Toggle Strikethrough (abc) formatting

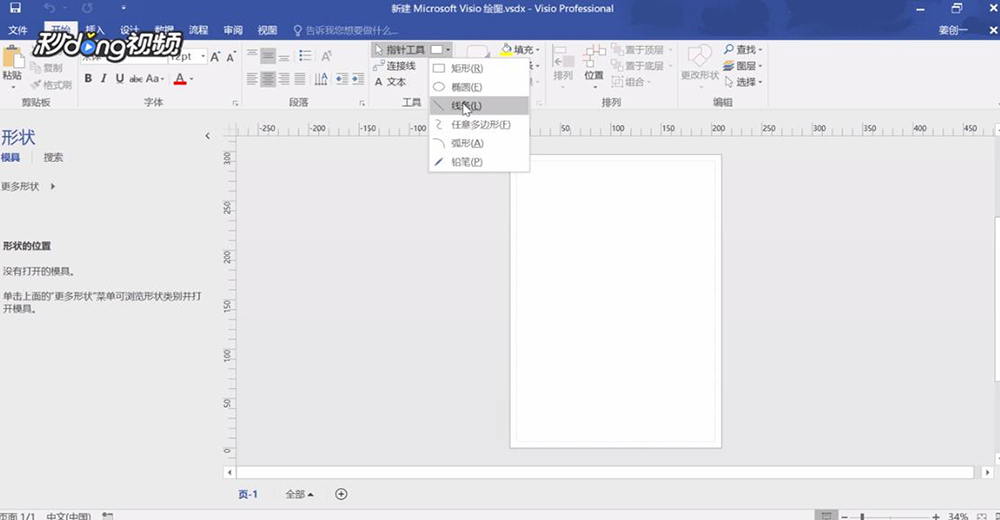[136, 78]
